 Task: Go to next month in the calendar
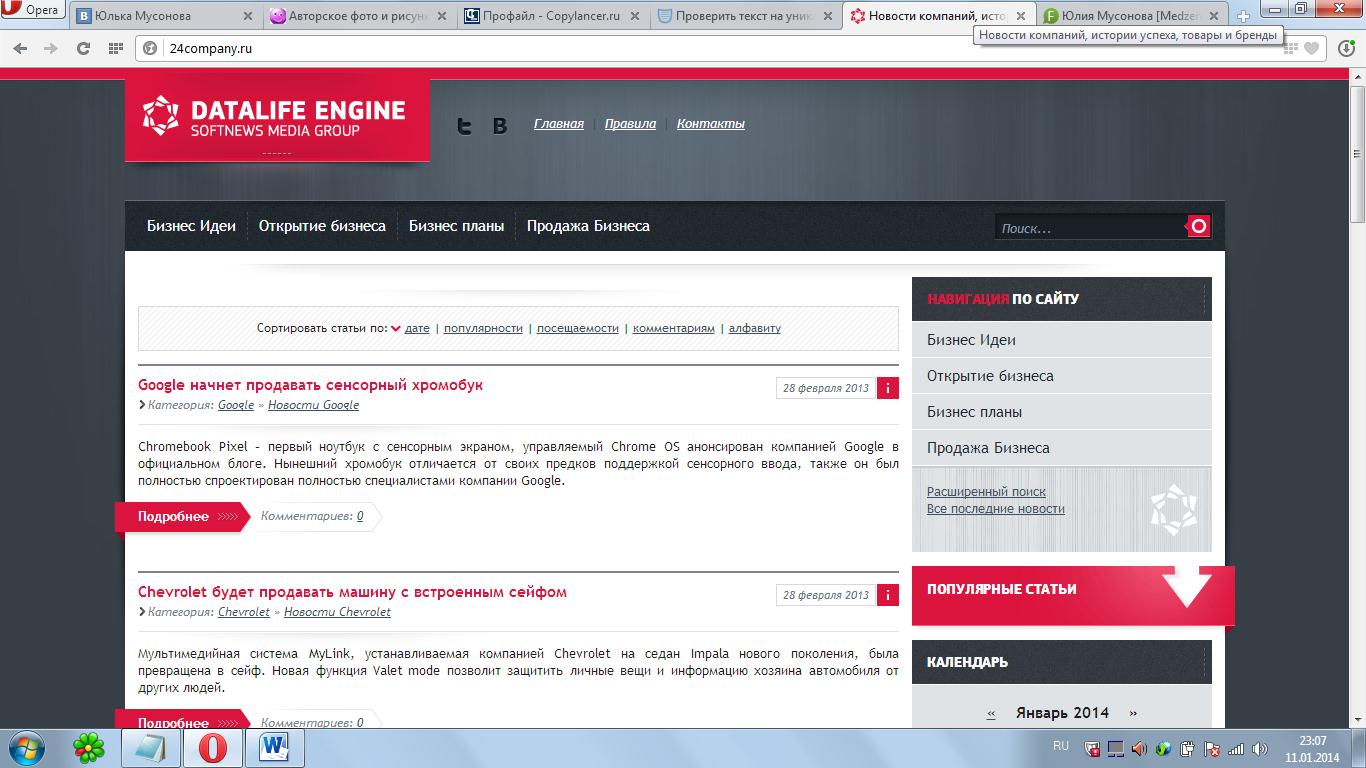1133,714
